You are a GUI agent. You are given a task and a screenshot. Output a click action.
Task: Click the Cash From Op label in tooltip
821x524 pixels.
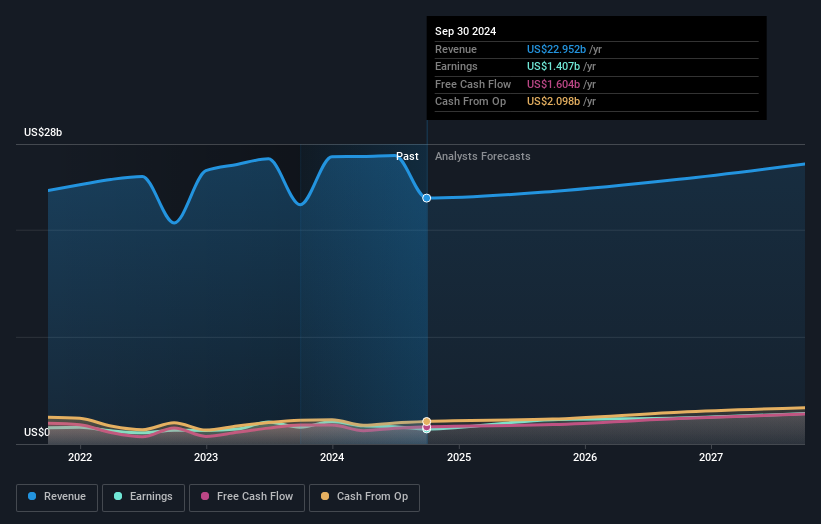tap(470, 102)
